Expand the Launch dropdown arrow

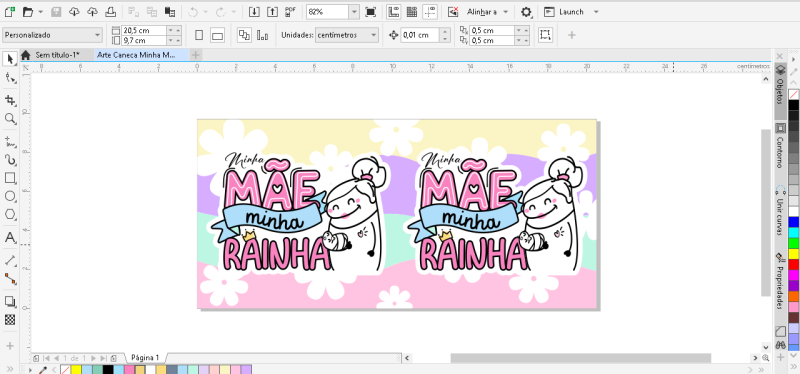click(596, 11)
